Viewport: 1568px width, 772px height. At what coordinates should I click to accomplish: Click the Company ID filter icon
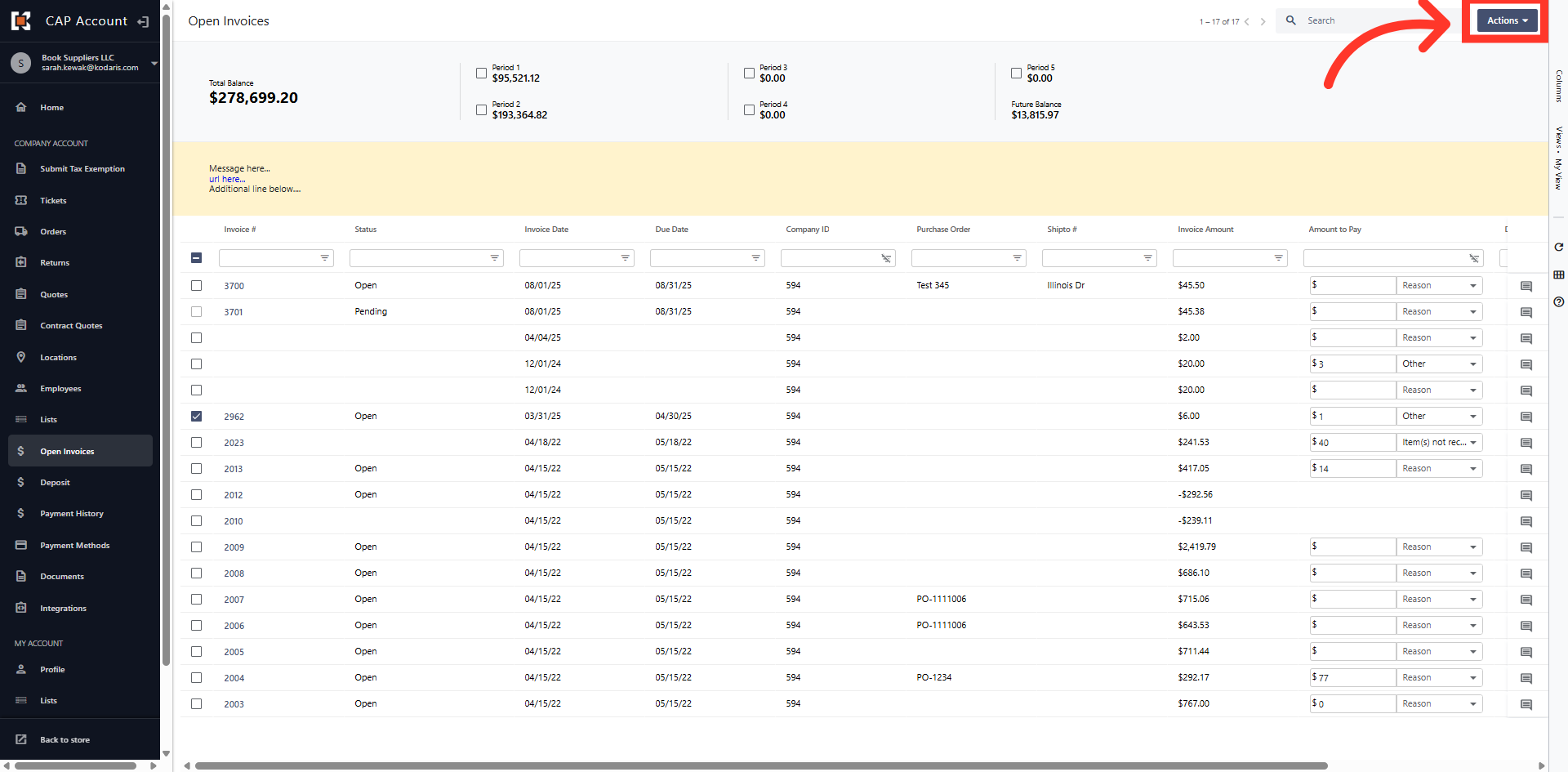(x=886, y=258)
